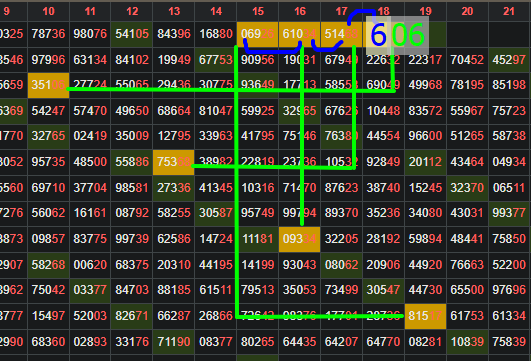The width and height of the screenshot is (531, 361).
Task: Click the 606 annotation overlay box
Action: [x=398, y=35]
